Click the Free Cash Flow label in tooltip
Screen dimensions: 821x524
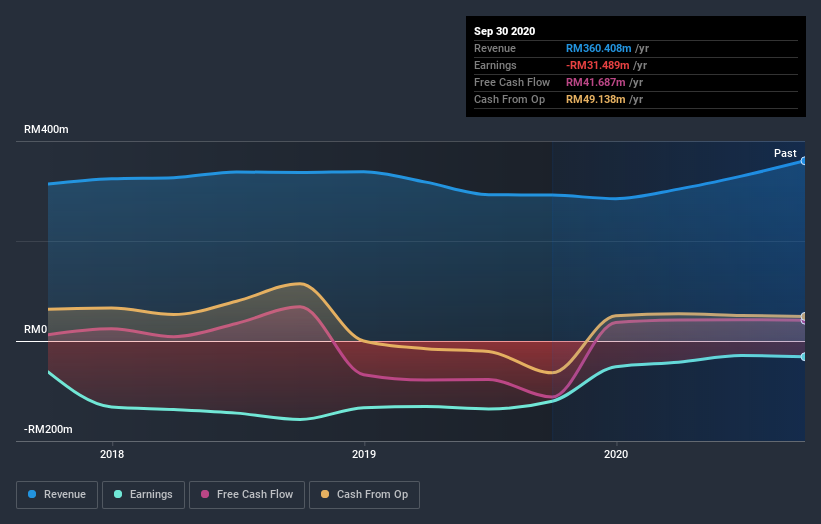(x=512, y=82)
